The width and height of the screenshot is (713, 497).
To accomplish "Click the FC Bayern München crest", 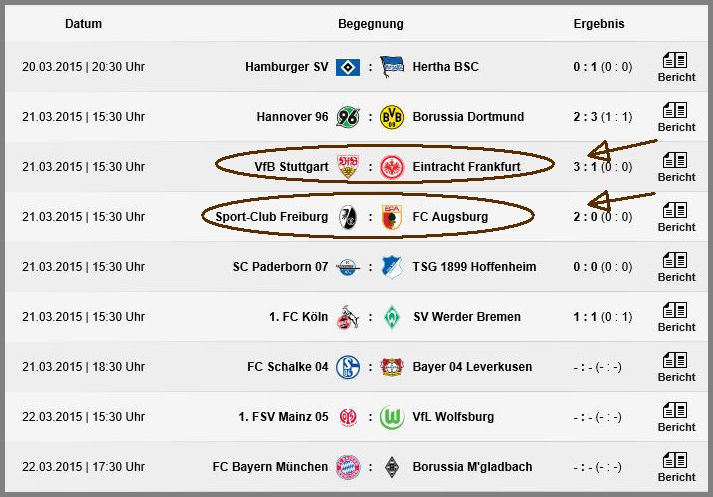I will tap(348, 467).
